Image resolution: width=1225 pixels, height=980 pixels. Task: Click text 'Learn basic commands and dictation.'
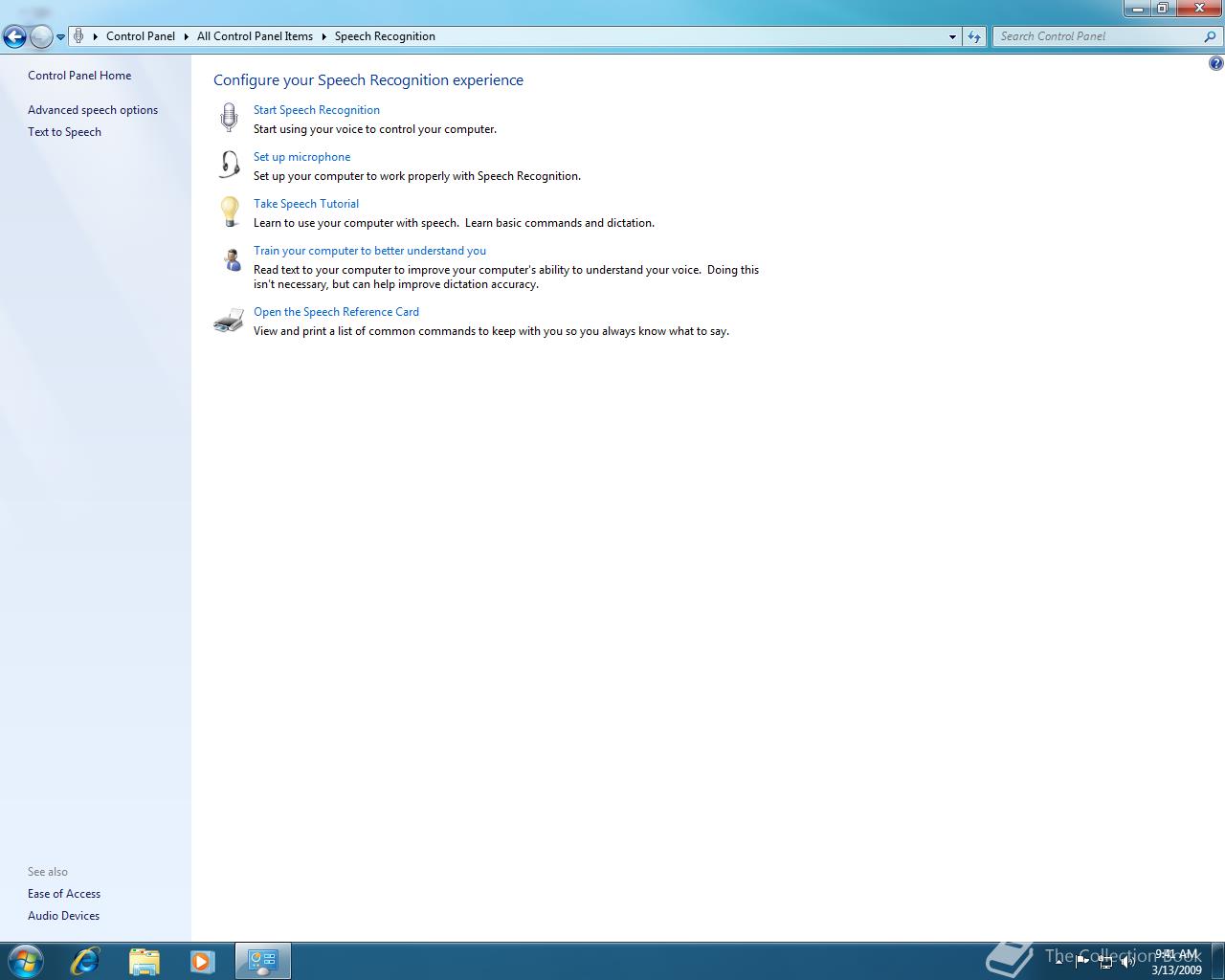point(560,223)
